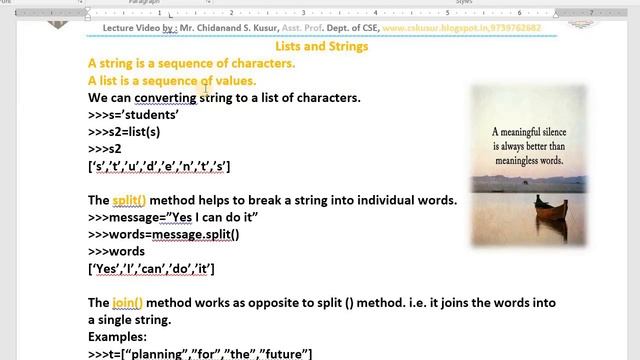Viewport: 640px width, 360px height.
Task: Click the highlighted word 'split()'
Action: (129, 200)
